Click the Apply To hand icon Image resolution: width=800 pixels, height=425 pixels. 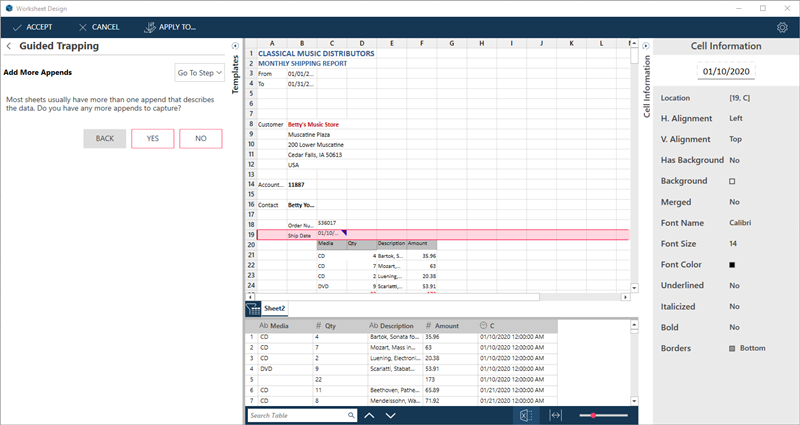(151, 27)
